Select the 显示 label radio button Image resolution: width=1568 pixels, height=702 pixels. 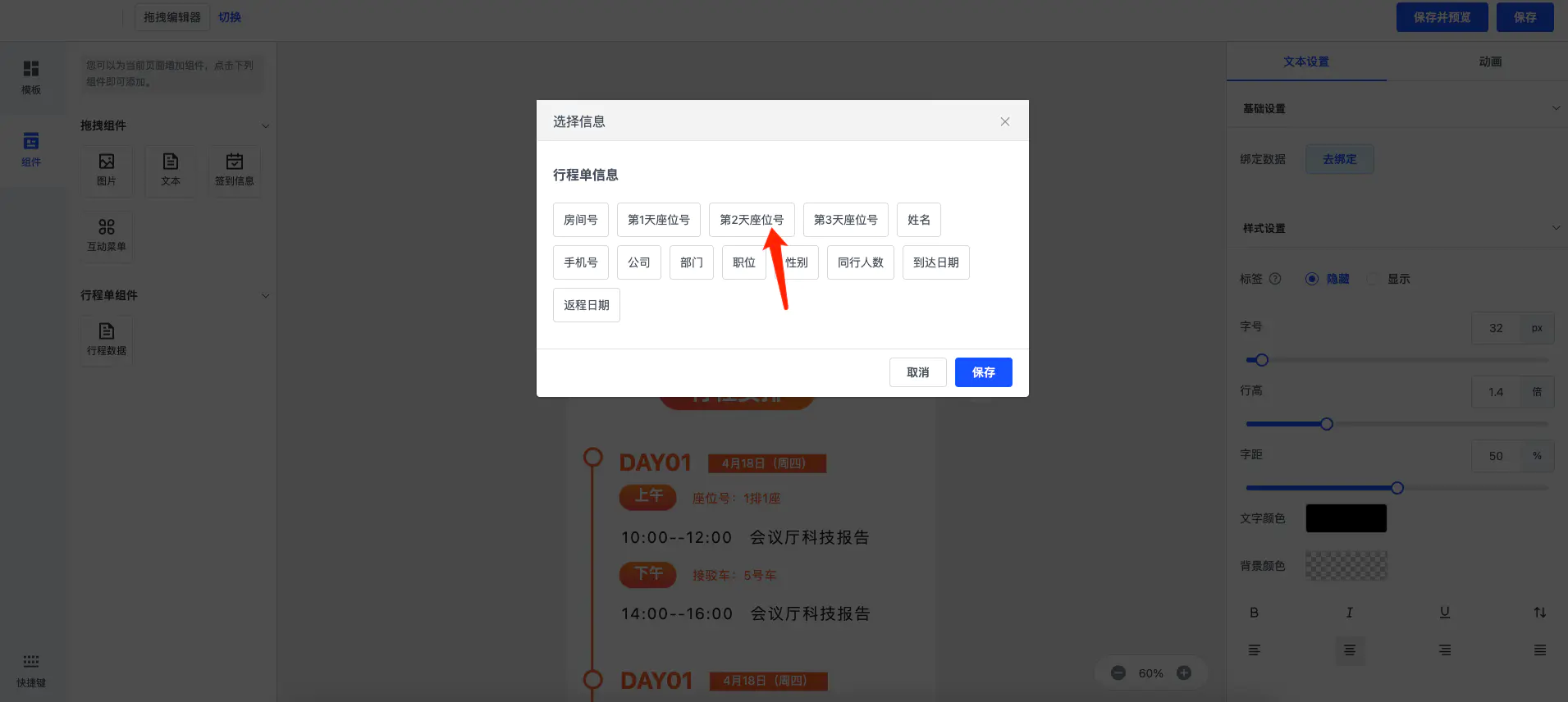(x=1373, y=279)
